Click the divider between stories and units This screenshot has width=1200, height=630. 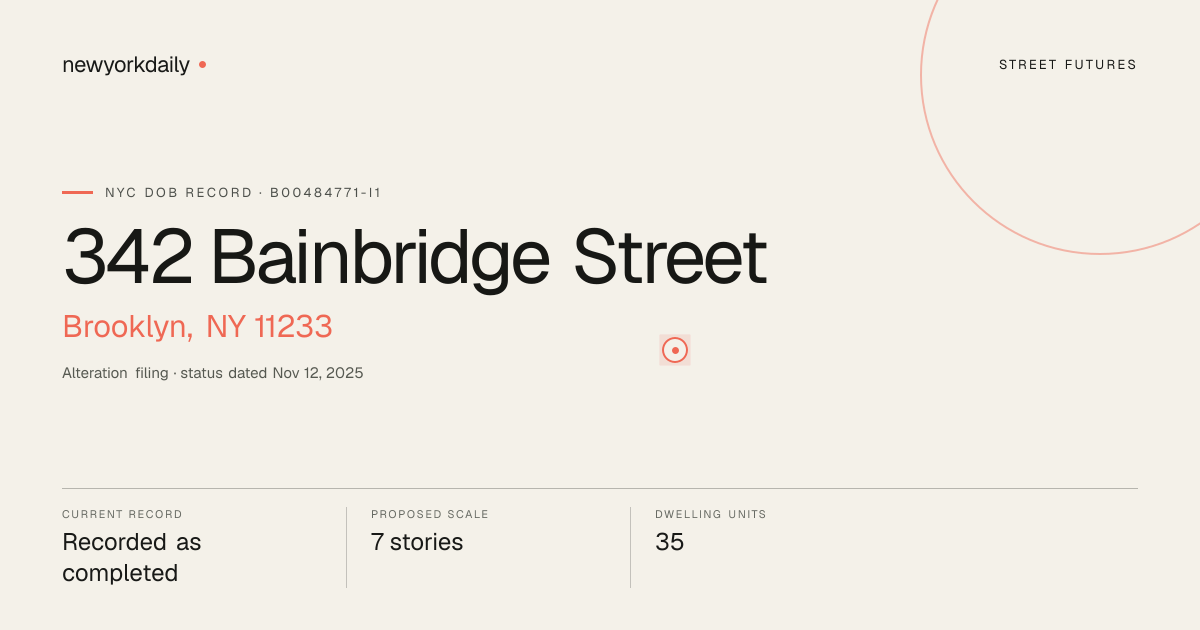(x=630, y=547)
